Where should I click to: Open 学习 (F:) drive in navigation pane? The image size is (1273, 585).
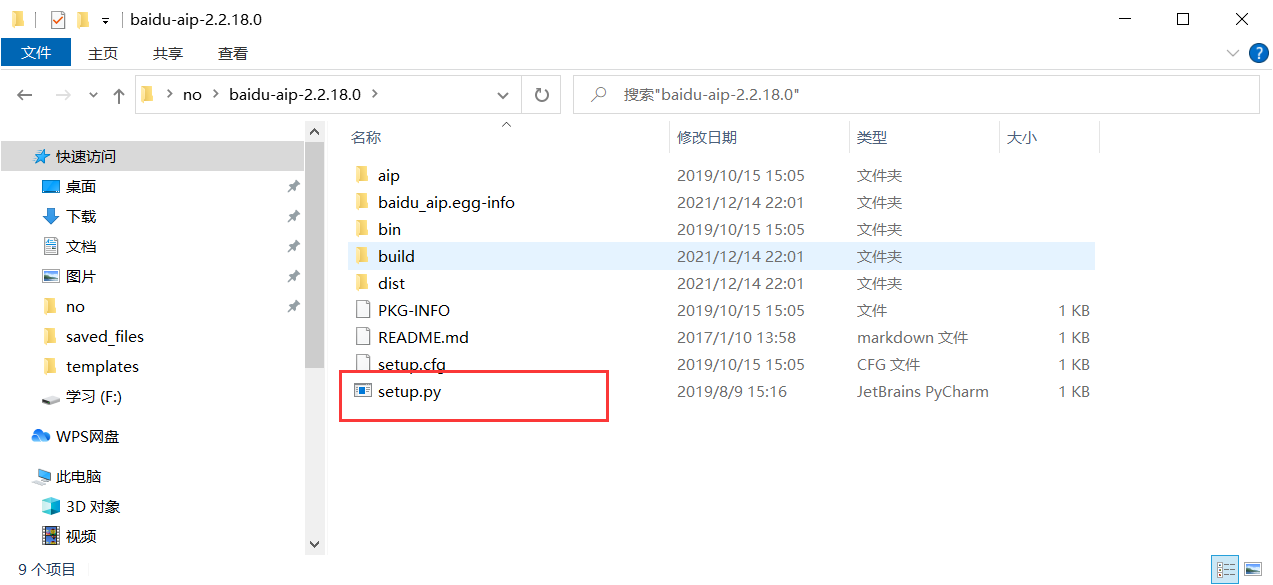(x=94, y=397)
